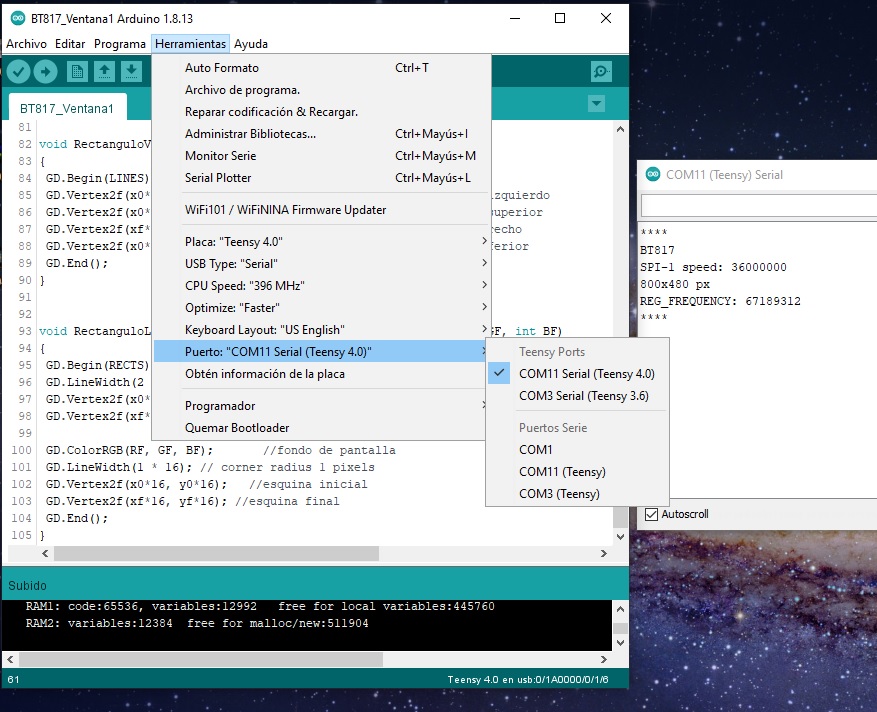The image size is (877, 712).
Task: Select the COM1 serial port
Action: 578,449
